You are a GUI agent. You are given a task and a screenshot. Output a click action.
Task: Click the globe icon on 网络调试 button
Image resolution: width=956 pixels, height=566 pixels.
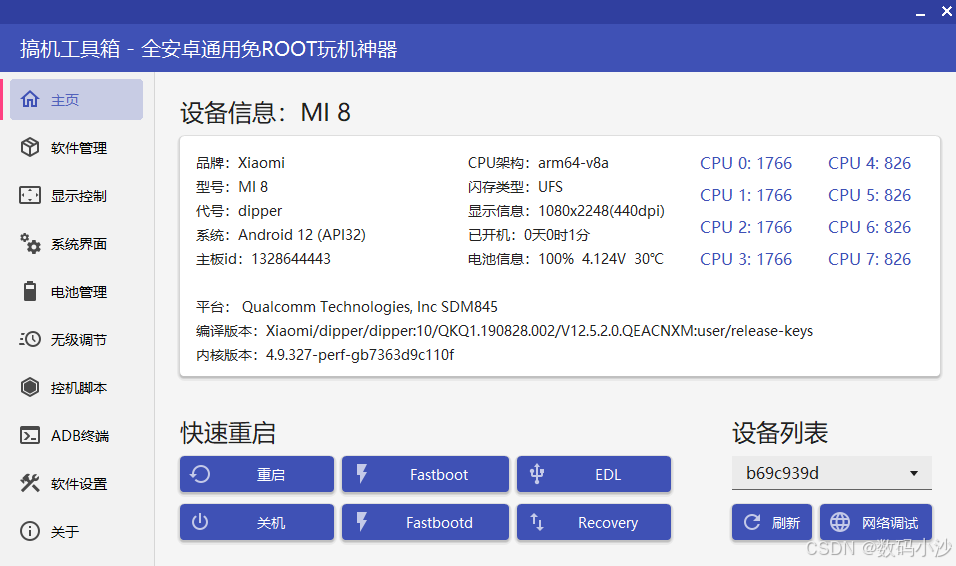840,522
